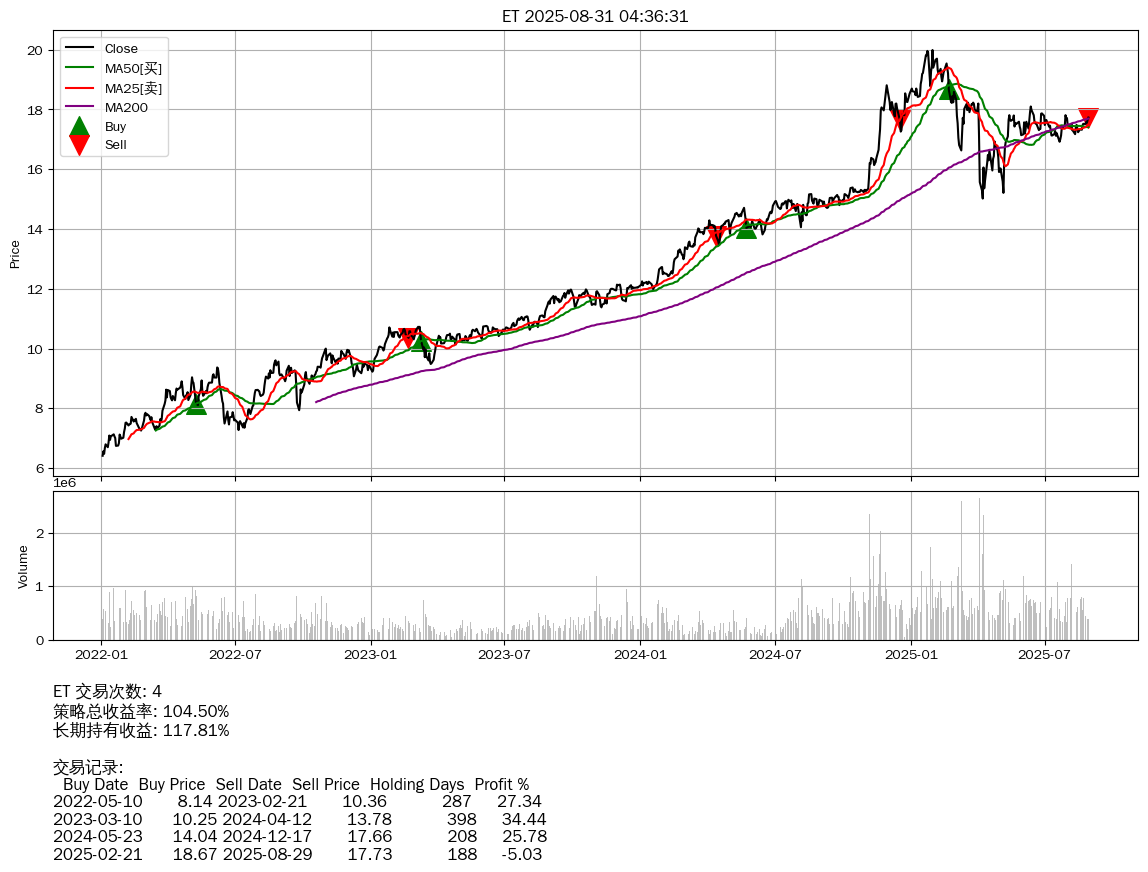Select the Close entry in the legend
Viewport: 1148px width, 872px height.
point(121,49)
